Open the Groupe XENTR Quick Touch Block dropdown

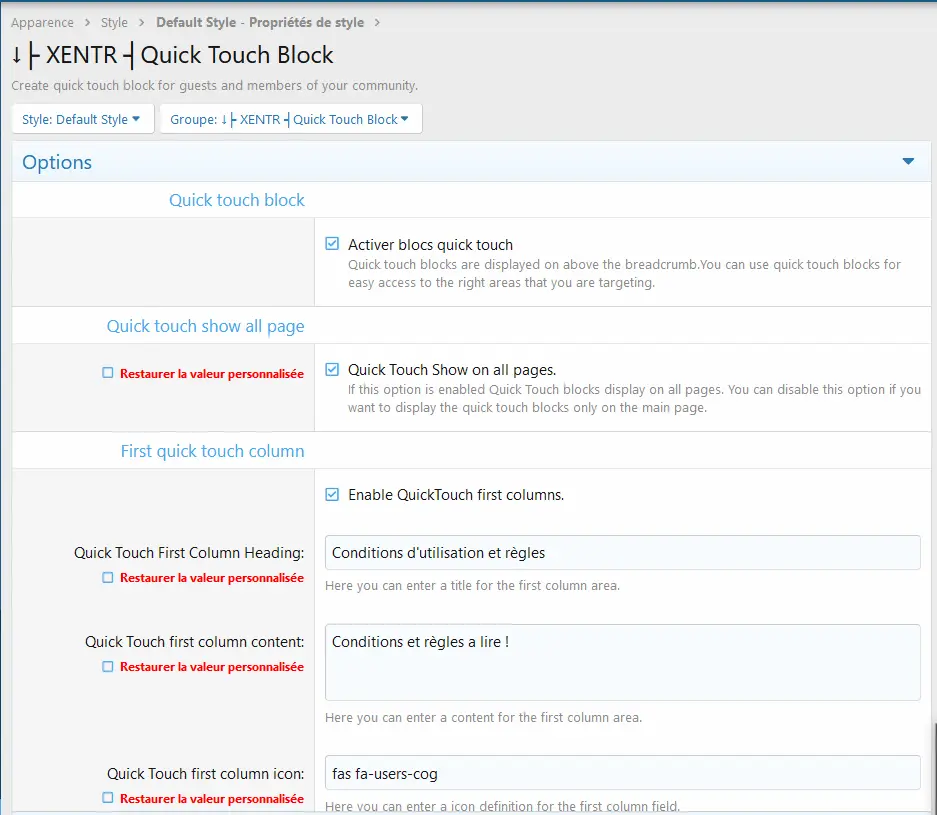[x=290, y=119]
